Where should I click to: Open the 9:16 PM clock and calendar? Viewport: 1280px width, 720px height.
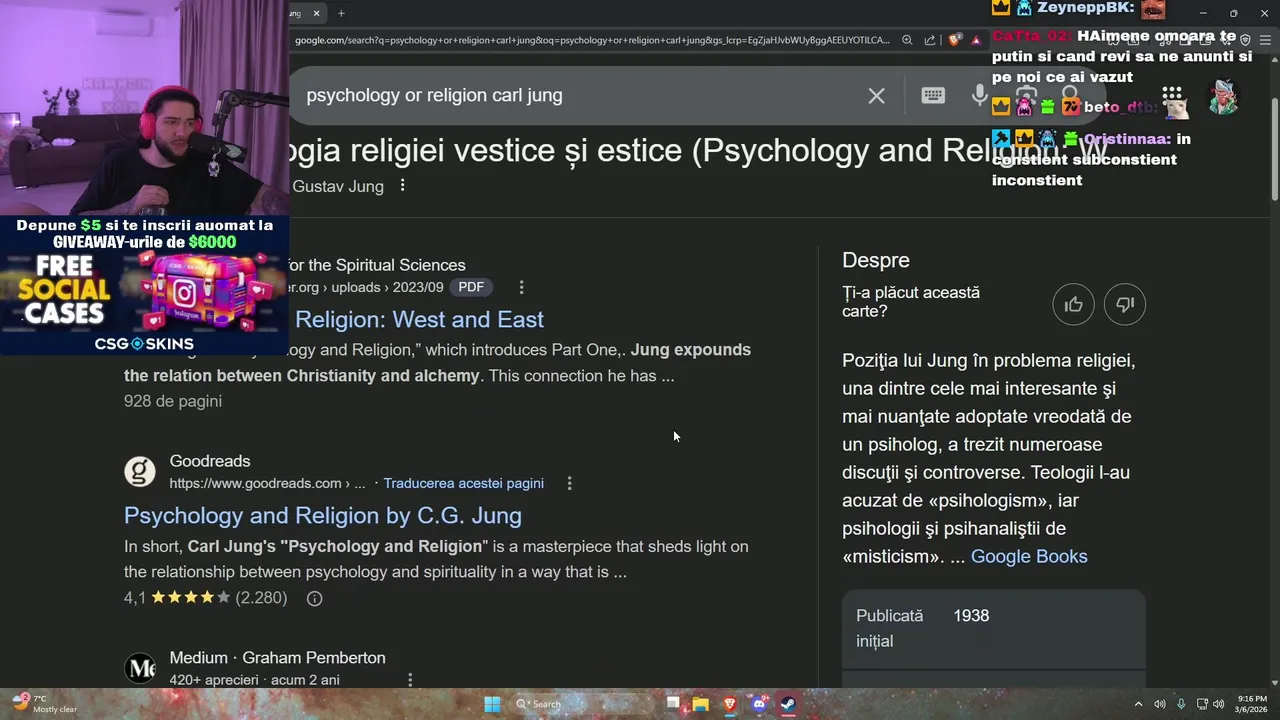coord(1251,704)
